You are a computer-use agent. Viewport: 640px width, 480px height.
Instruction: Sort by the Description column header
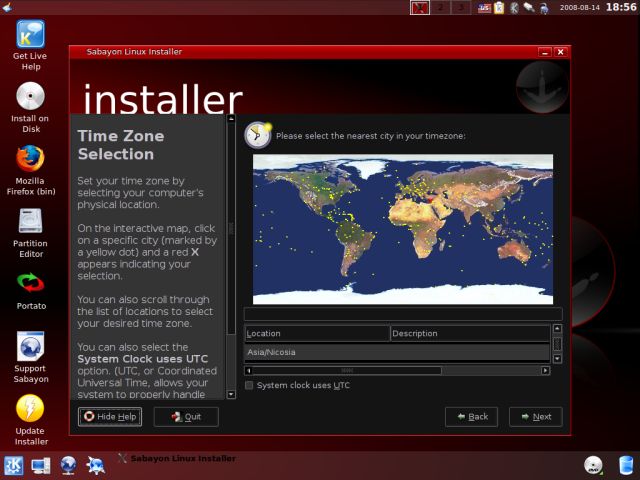pos(469,333)
